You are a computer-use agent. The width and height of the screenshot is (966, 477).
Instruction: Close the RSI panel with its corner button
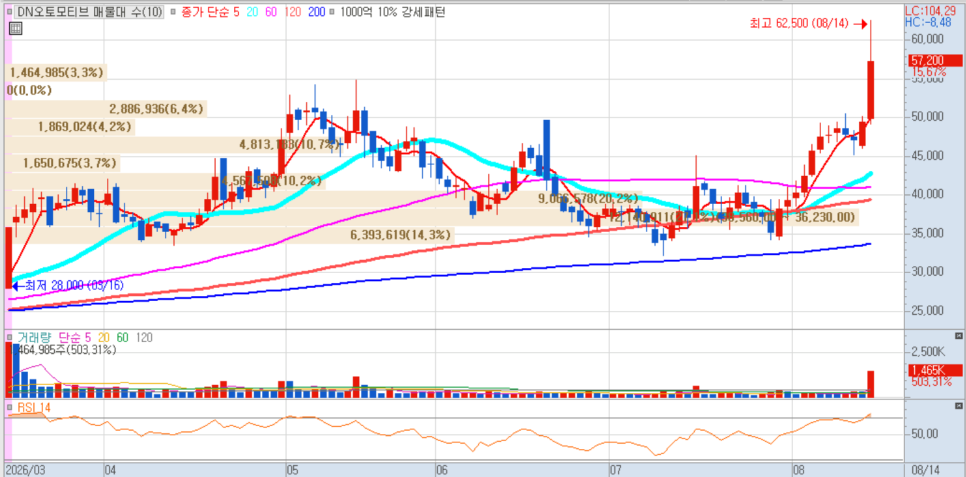point(958,406)
